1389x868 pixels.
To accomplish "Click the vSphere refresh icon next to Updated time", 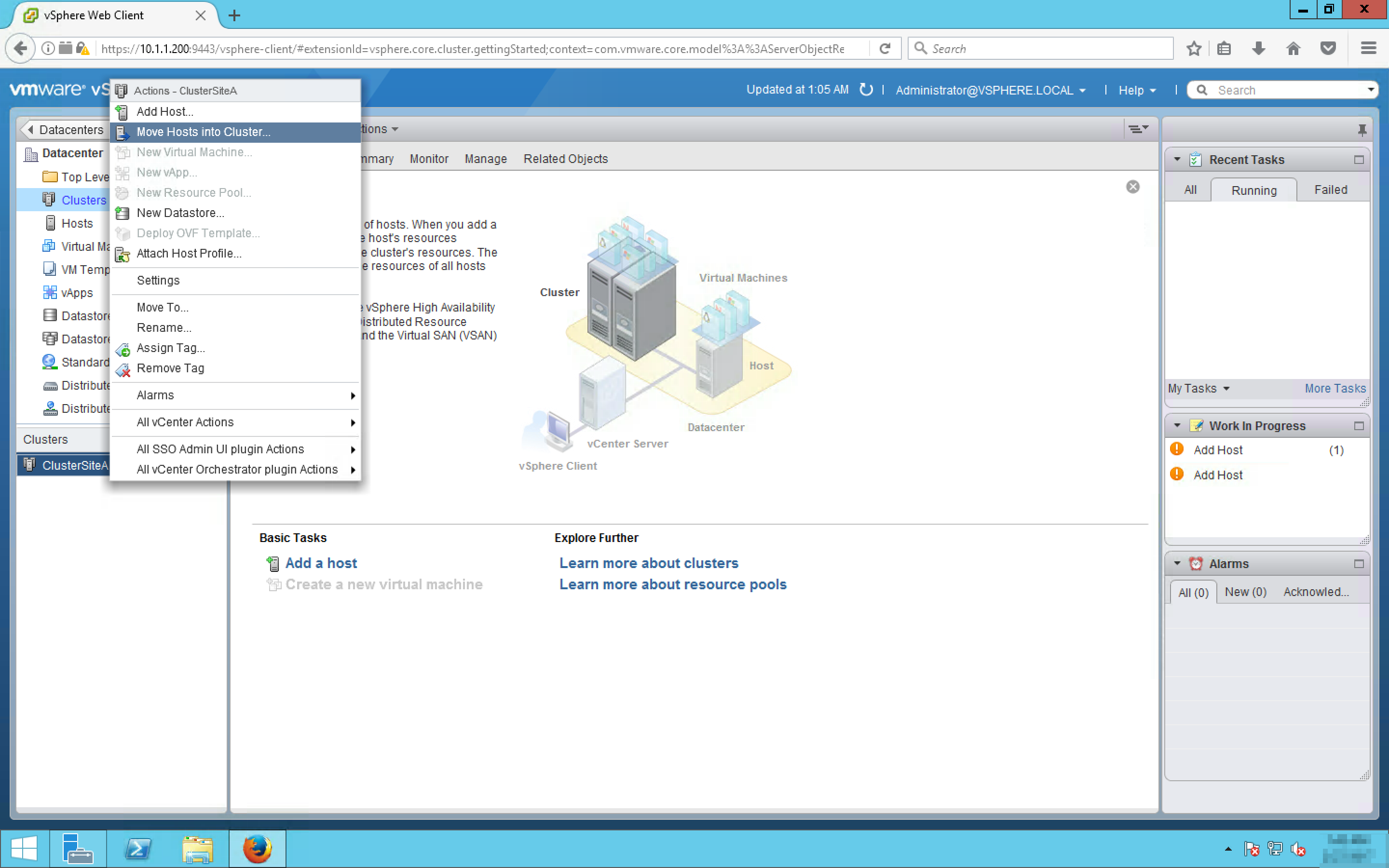I will [866, 90].
